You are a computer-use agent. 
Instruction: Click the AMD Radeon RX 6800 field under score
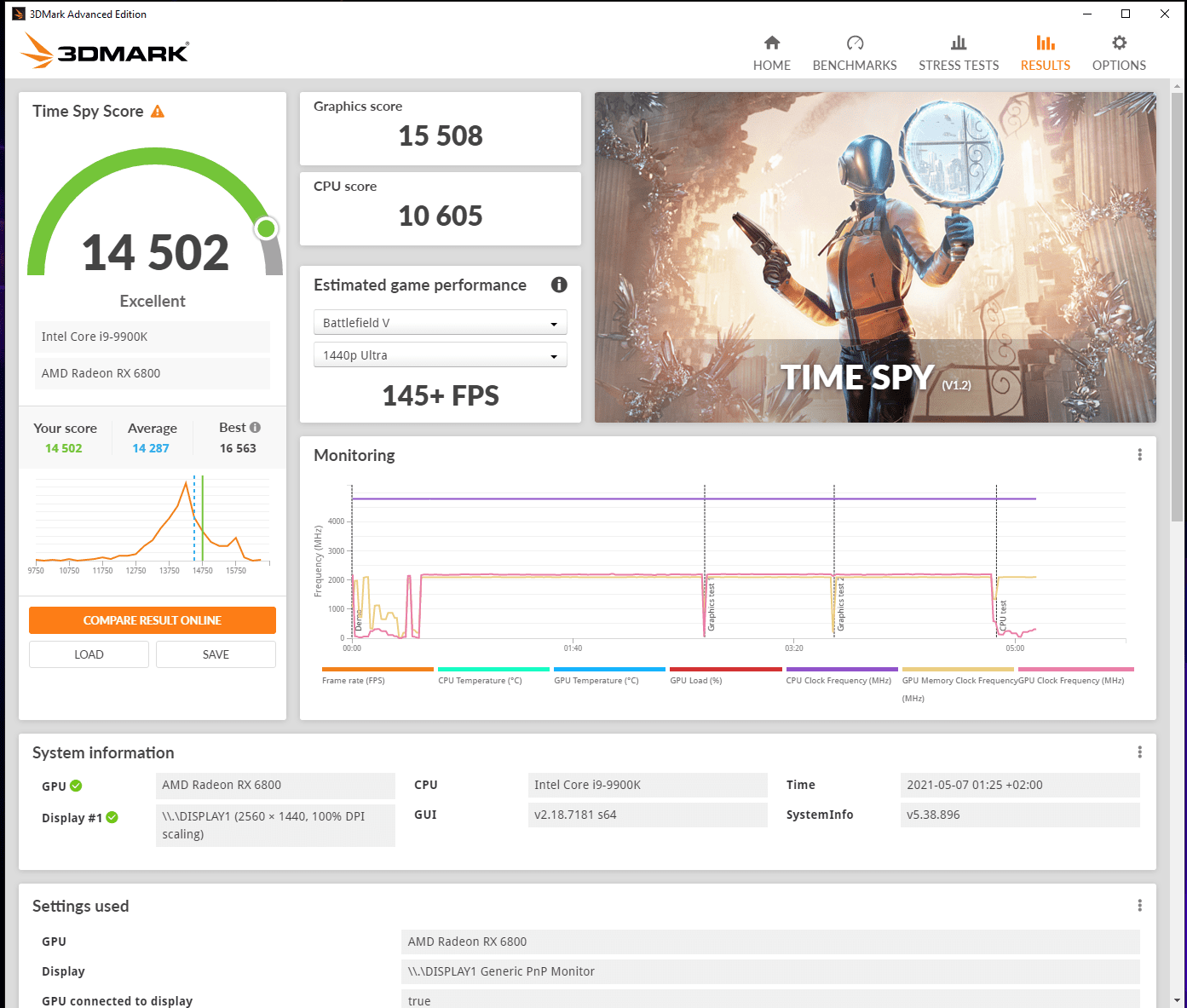point(153,373)
